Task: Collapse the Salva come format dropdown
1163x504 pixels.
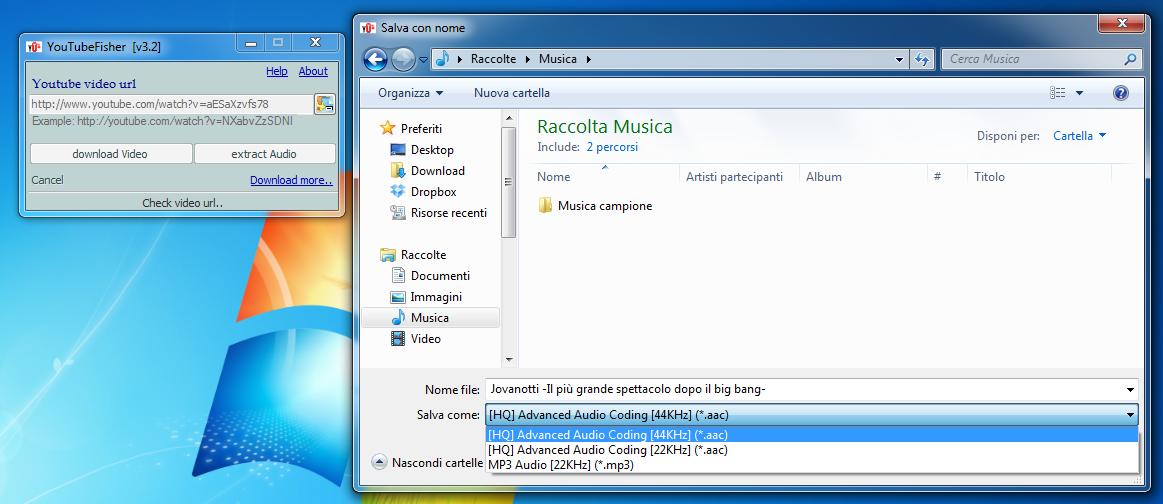Action: tap(1130, 415)
